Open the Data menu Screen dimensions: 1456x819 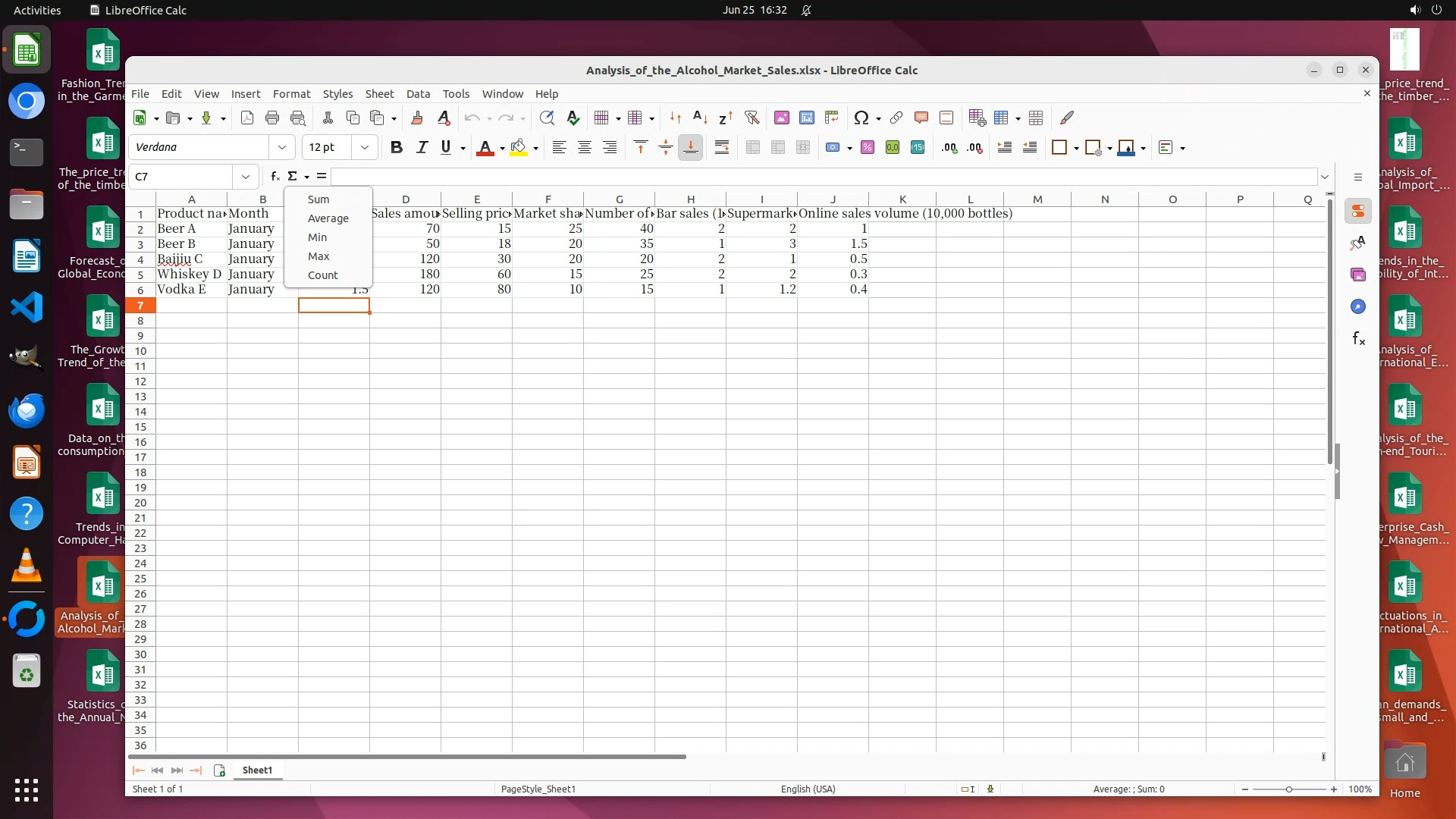418,94
